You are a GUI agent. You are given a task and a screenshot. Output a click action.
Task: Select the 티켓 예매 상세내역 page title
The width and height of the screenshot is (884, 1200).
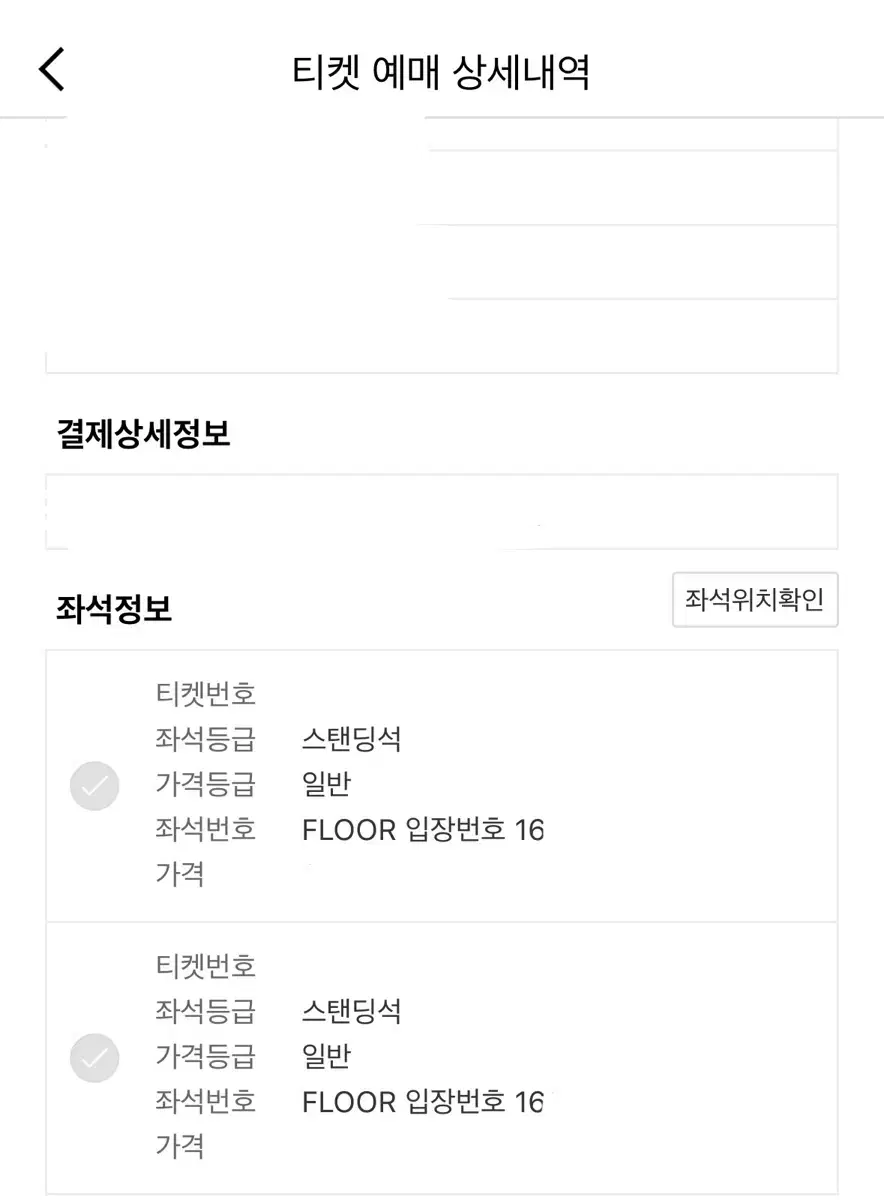coord(441,72)
